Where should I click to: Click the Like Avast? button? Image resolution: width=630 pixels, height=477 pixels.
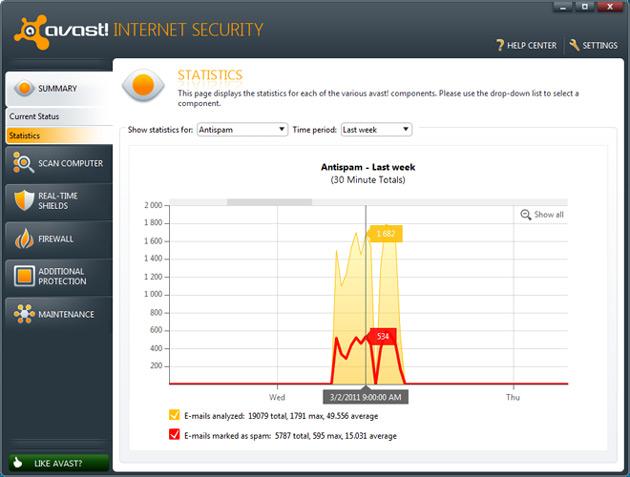pyautogui.click(x=59, y=463)
